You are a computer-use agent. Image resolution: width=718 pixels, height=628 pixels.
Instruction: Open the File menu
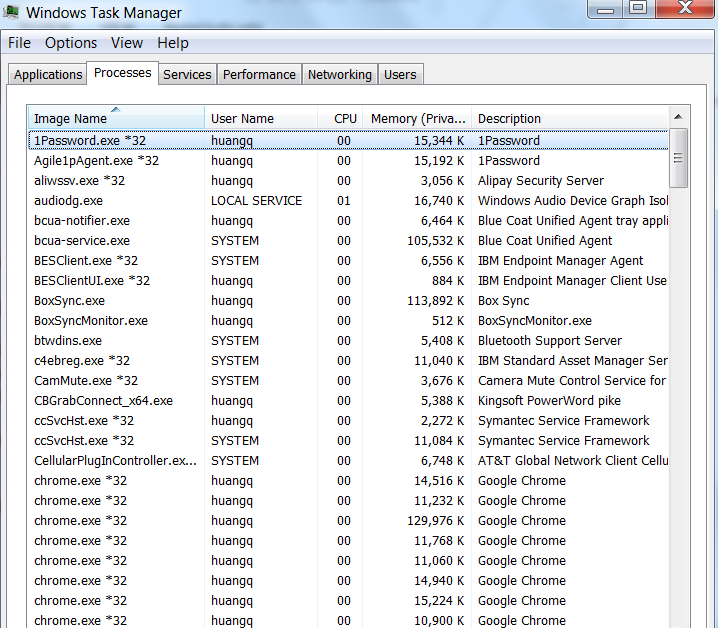19,43
